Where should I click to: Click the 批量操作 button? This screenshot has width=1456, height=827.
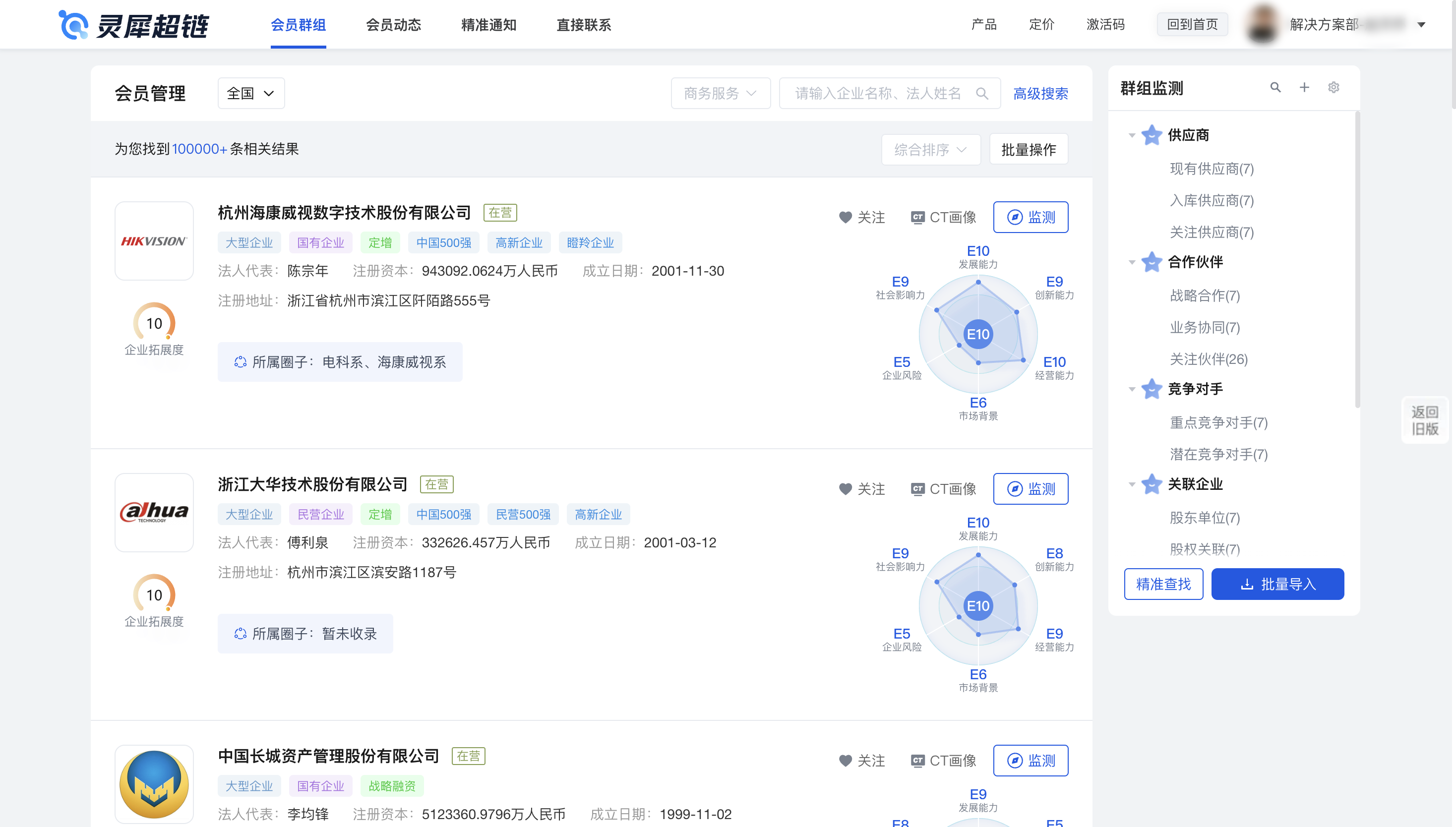tap(1028, 149)
